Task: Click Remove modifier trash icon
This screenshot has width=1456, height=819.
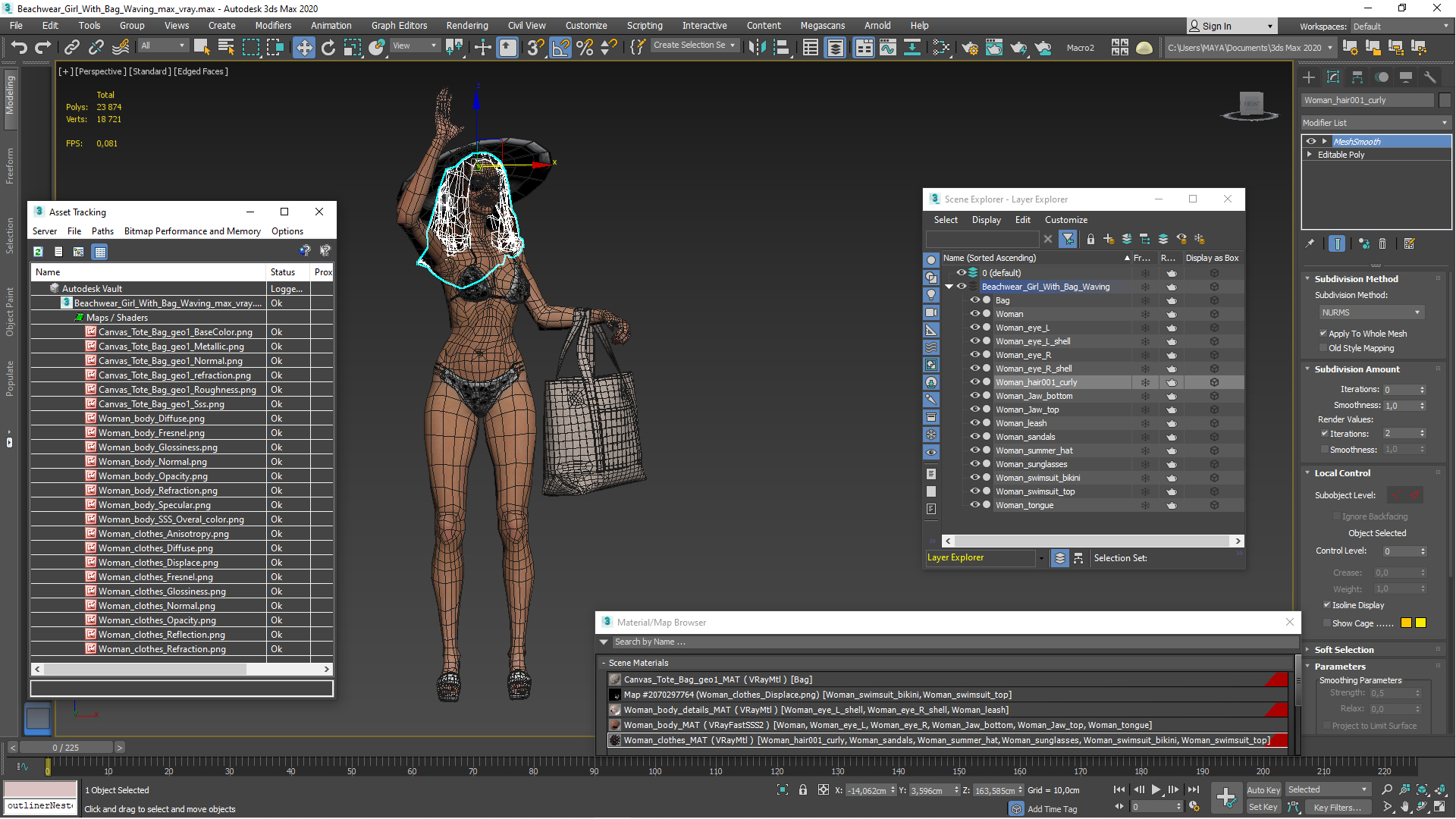Action: (1382, 243)
